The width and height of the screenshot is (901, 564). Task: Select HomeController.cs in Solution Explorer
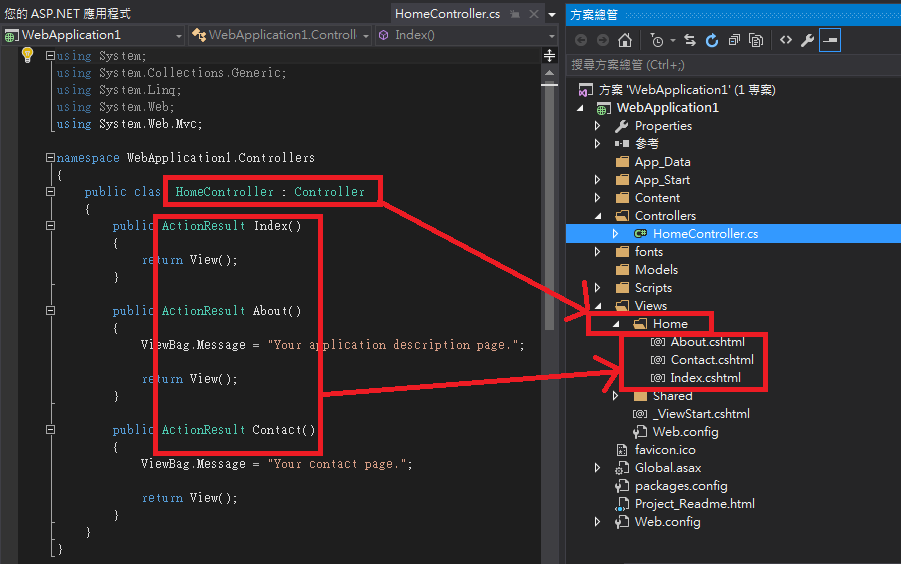(x=705, y=234)
